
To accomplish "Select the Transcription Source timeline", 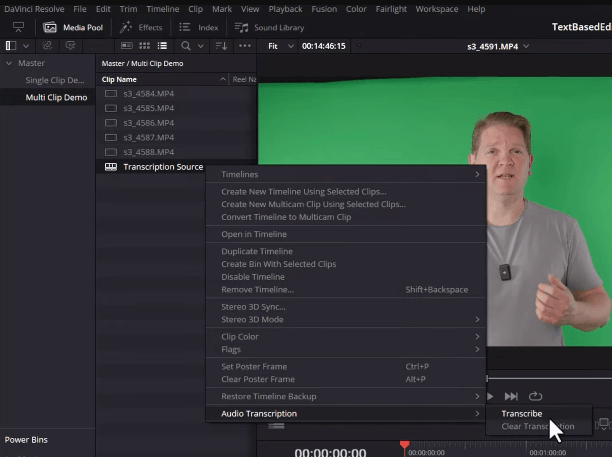I will (x=163, y=167).
